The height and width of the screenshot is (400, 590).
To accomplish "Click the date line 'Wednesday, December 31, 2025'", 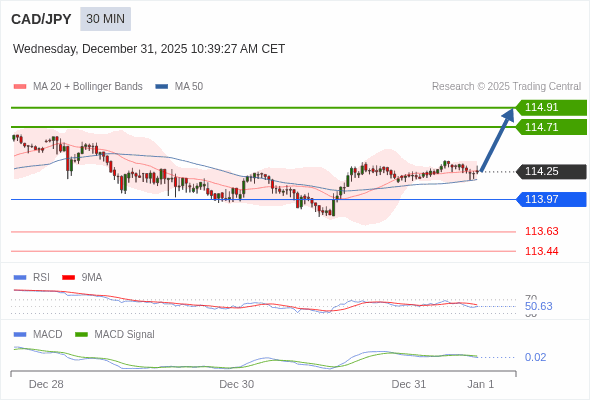I will (x=149, y=49).
